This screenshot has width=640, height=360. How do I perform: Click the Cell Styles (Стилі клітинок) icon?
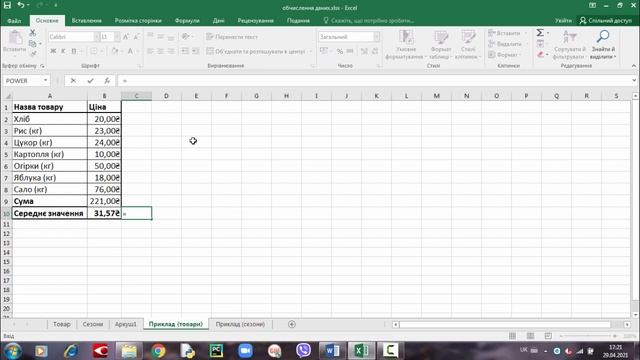pos(468,38)
